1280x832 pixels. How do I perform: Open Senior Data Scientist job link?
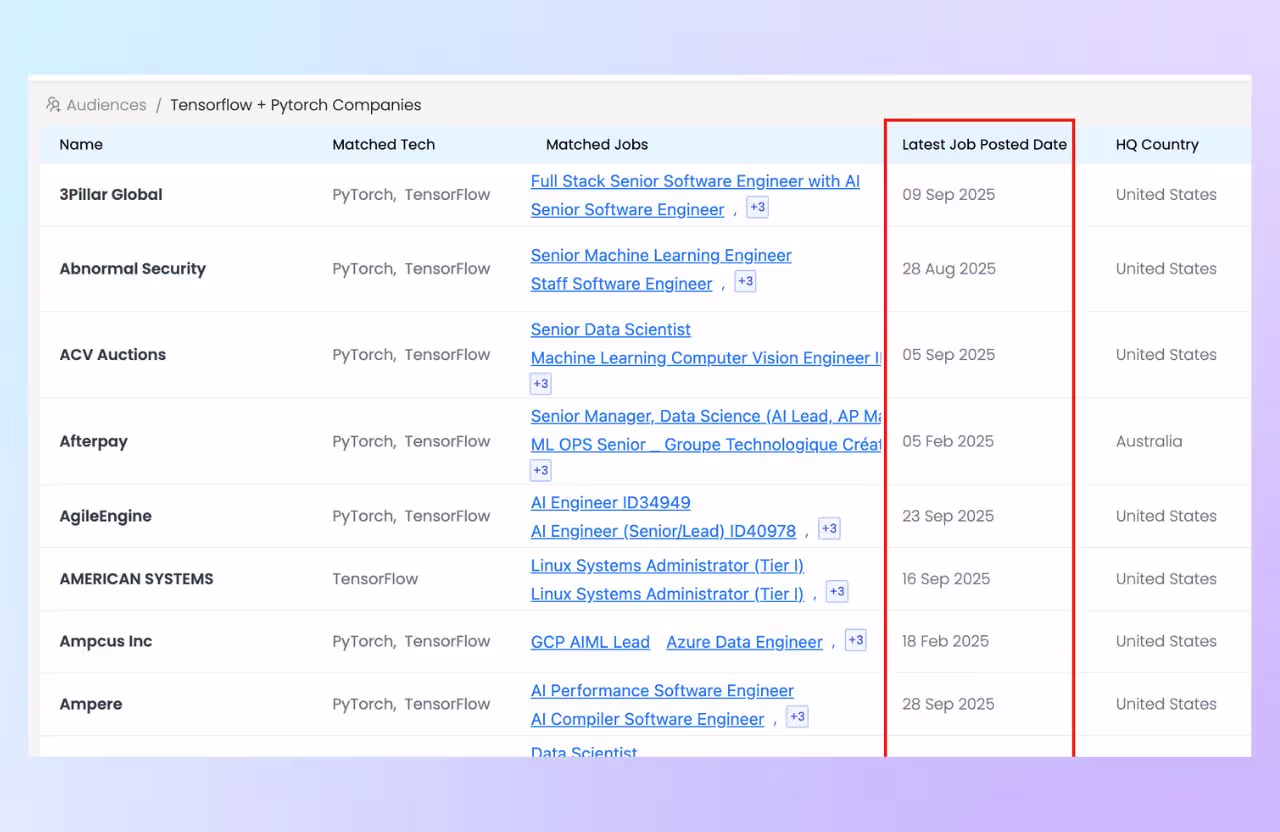(x=611, y=329)
